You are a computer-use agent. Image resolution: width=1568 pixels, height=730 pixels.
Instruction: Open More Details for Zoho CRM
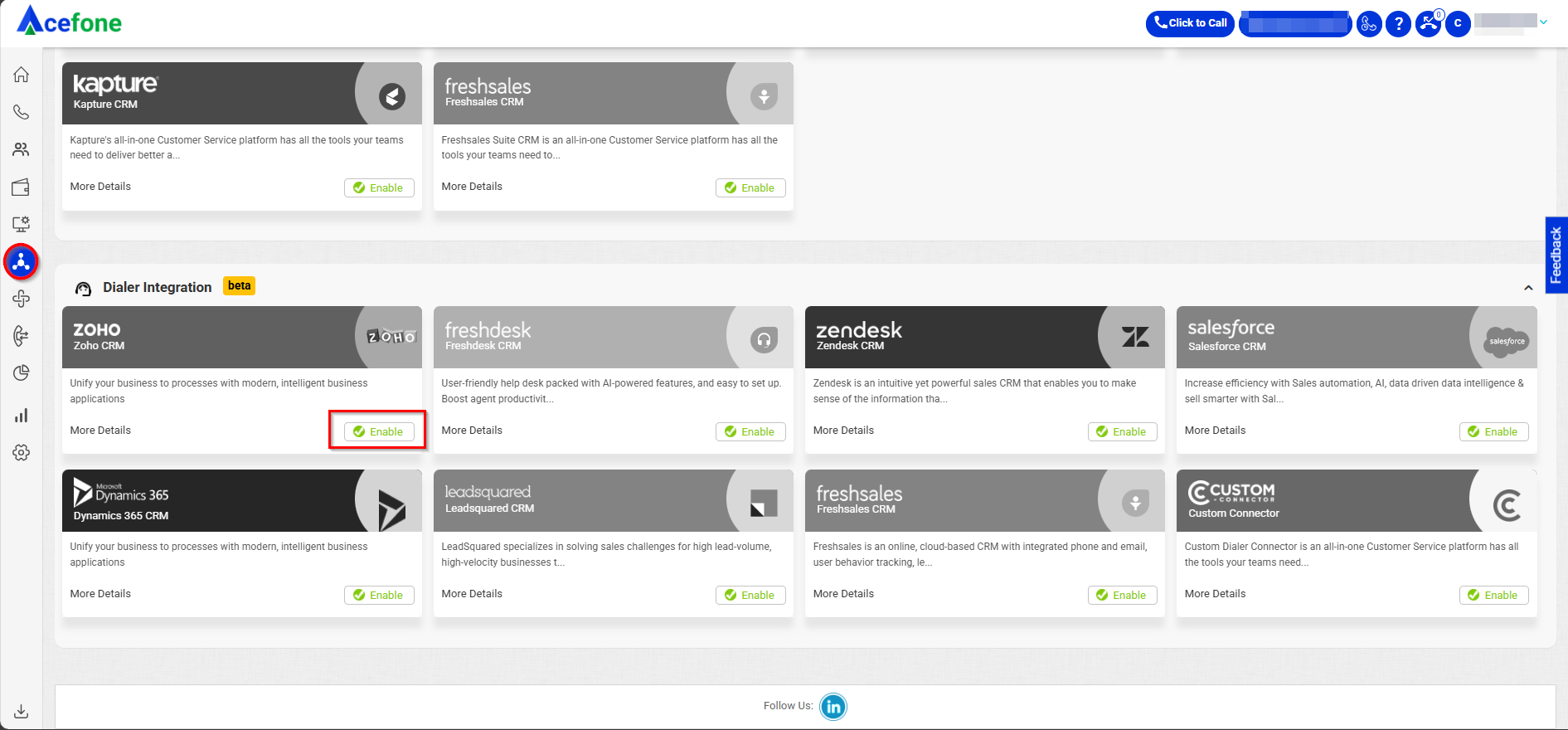click(x=100, y=431)
